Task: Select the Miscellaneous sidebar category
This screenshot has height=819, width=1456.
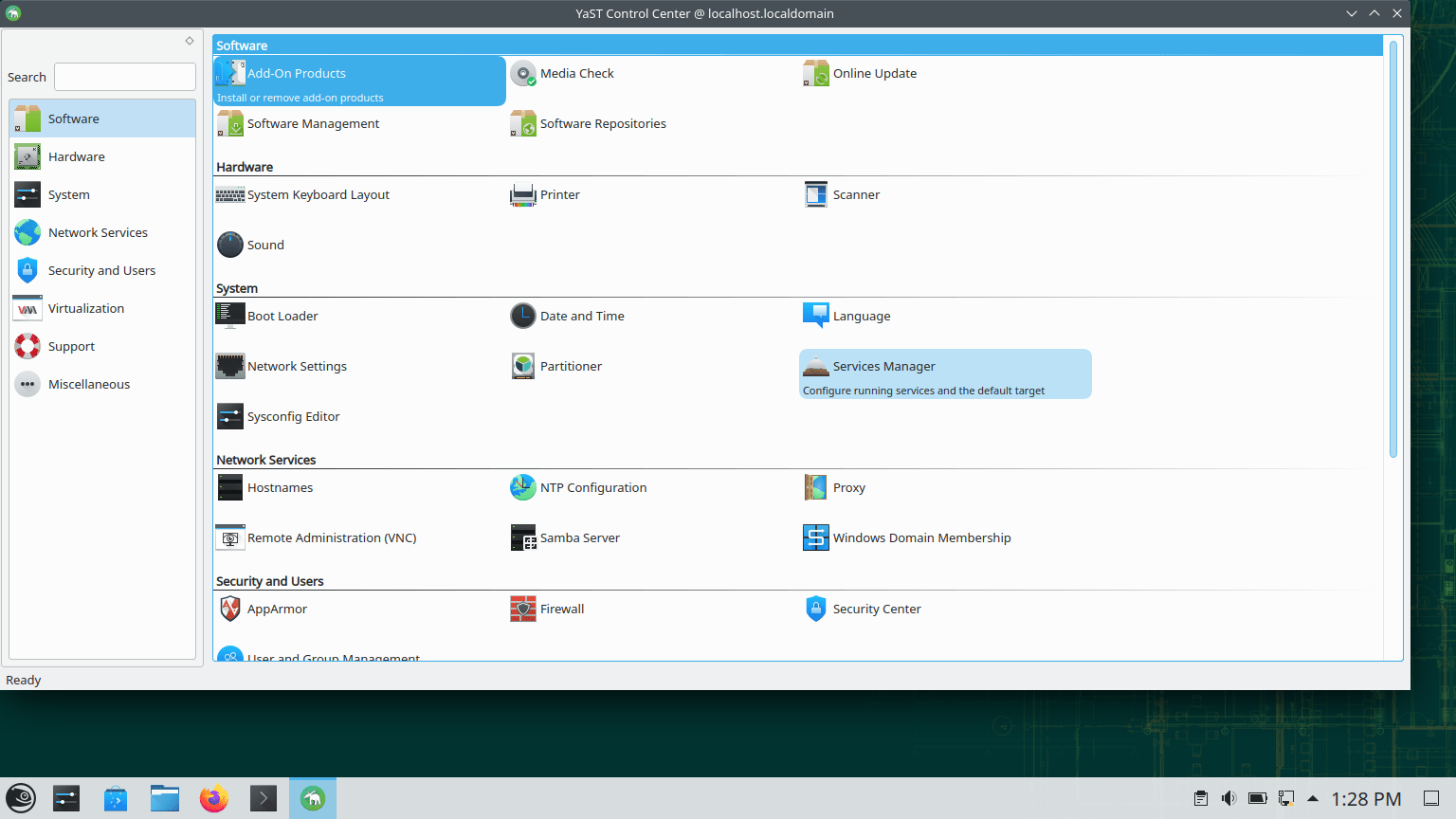Action: coord(102,384)
